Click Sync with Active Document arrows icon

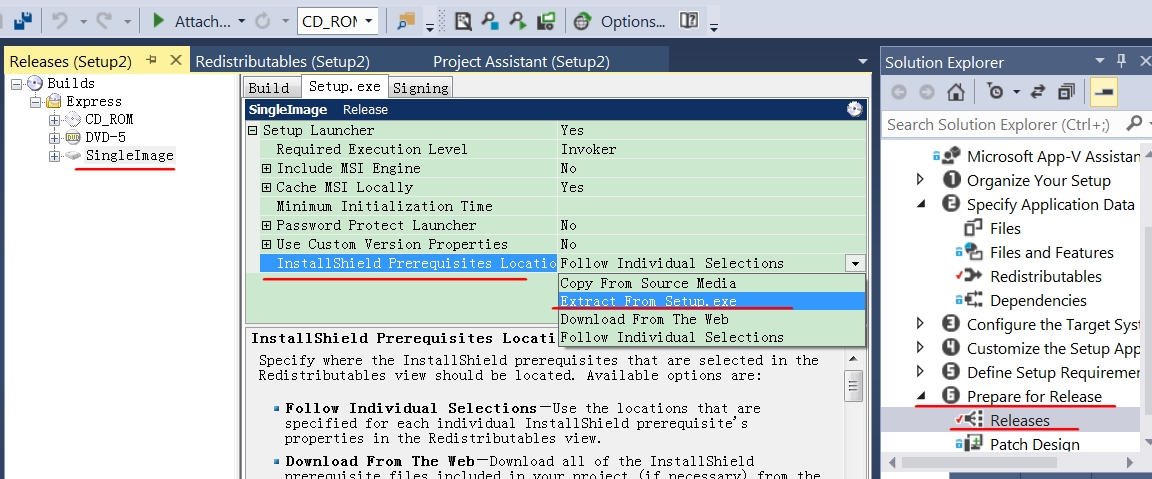pyautogui.click(x=1038, y=92)
